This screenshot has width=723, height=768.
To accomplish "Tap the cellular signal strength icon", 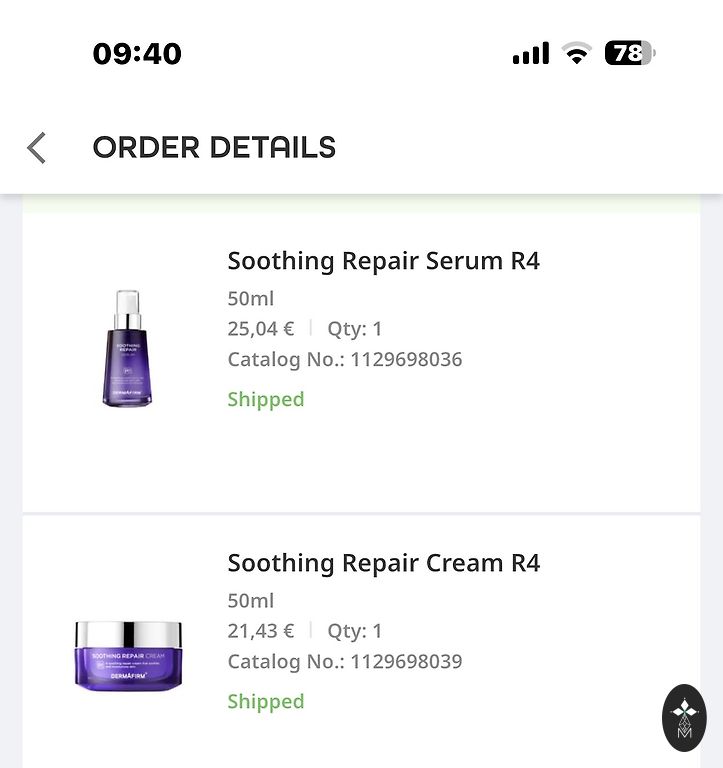I will coord(530,53).
